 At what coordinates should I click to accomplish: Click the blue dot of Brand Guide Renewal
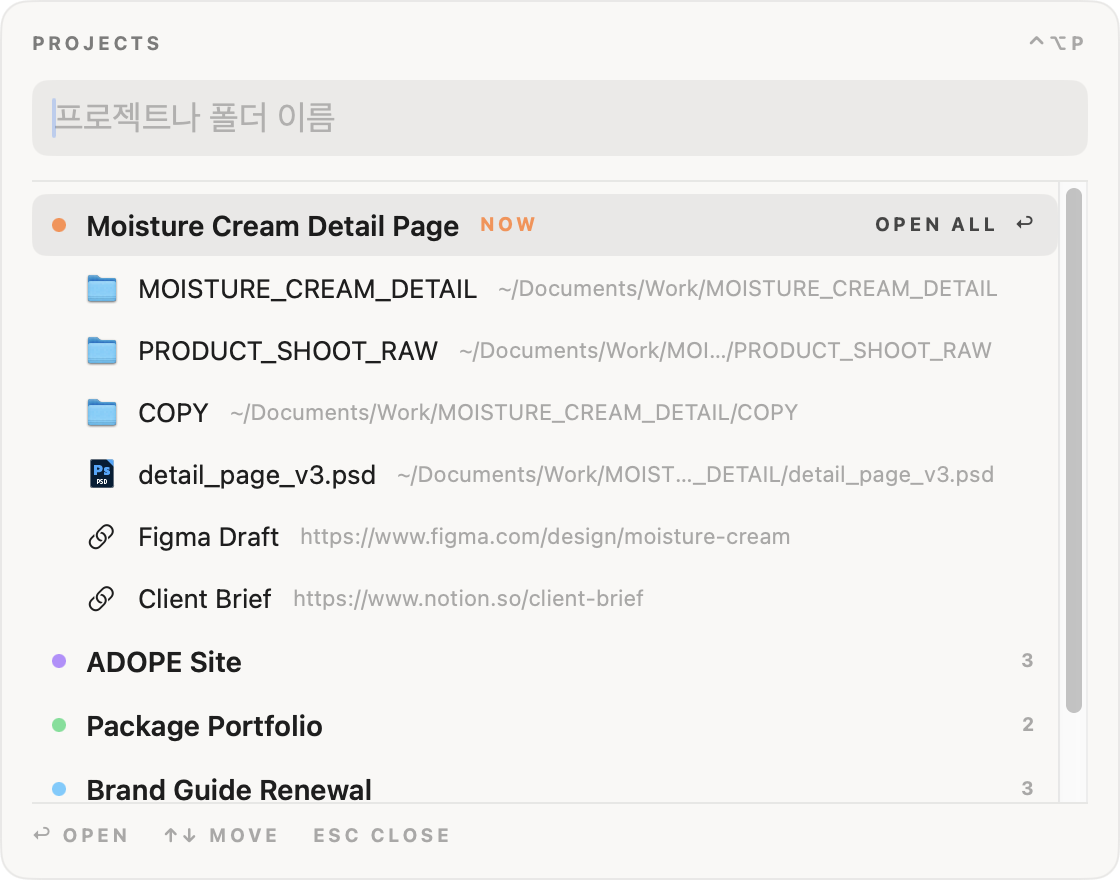point(59,789)
